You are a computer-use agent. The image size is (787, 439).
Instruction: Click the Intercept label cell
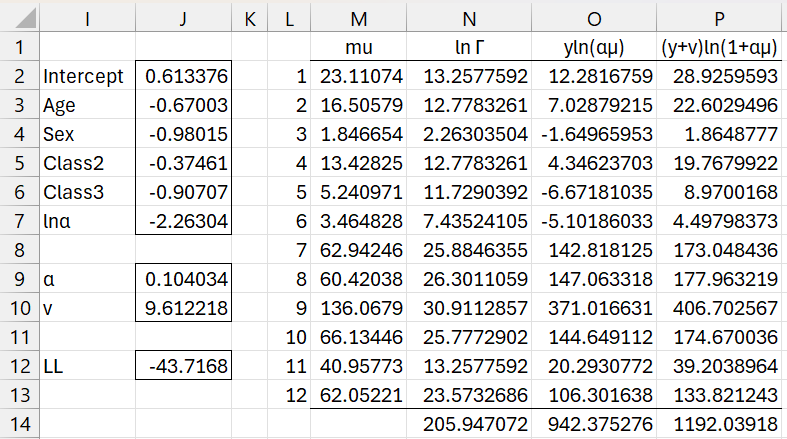(x=85, y=76)
